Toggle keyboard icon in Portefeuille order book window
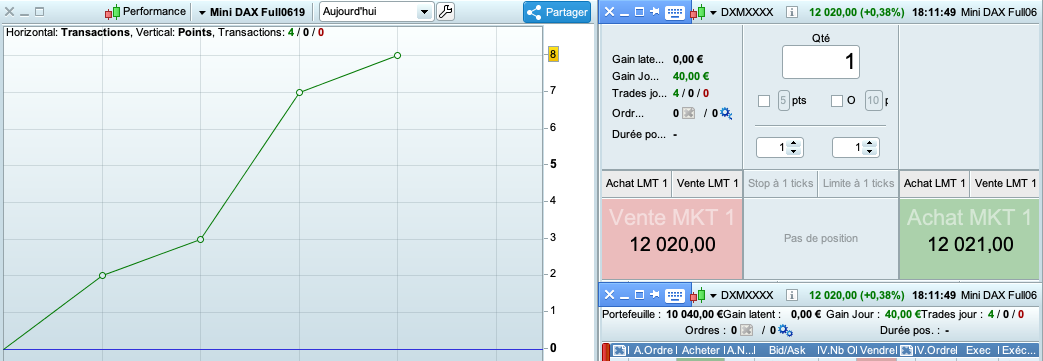The width and height of the screenshot is (1043, 361). (x=674, y=295)
